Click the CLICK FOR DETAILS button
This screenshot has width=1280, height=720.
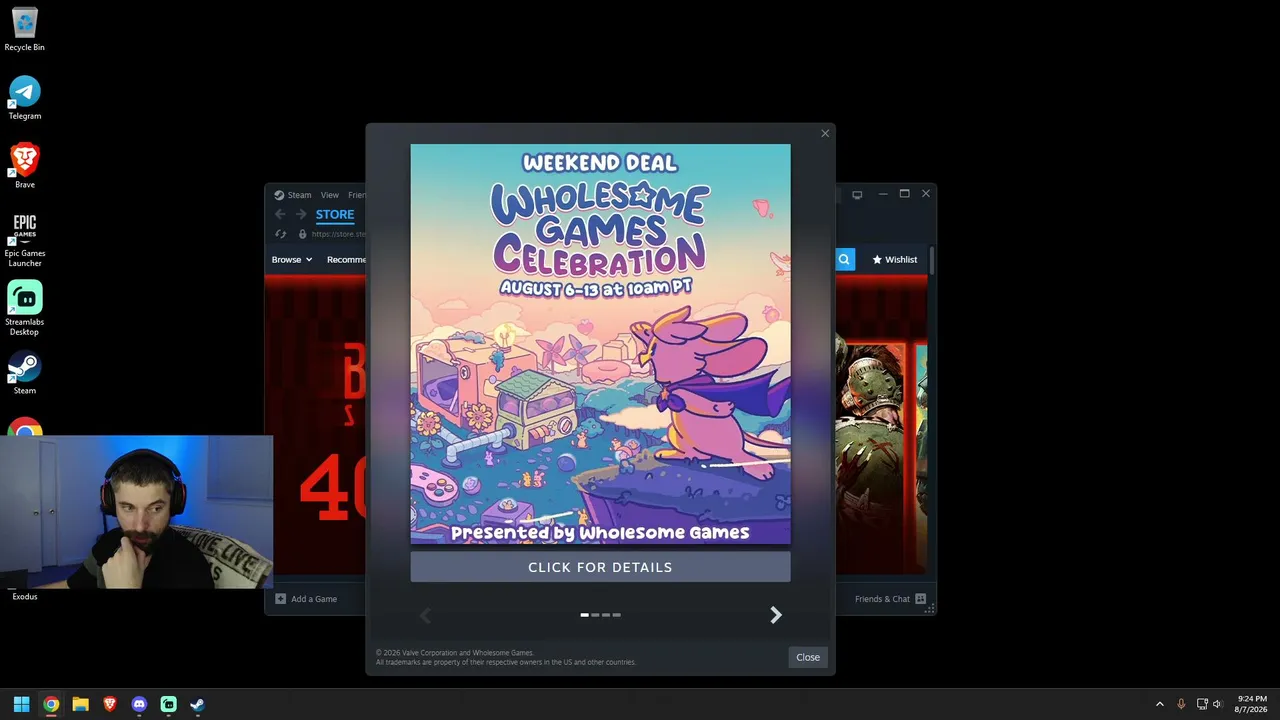(x=600, y=567)
